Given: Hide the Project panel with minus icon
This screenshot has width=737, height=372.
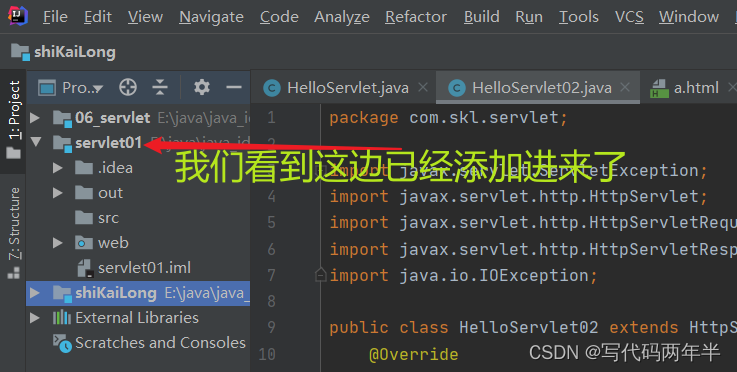Looking at the screenshot, I should (234, 87).
